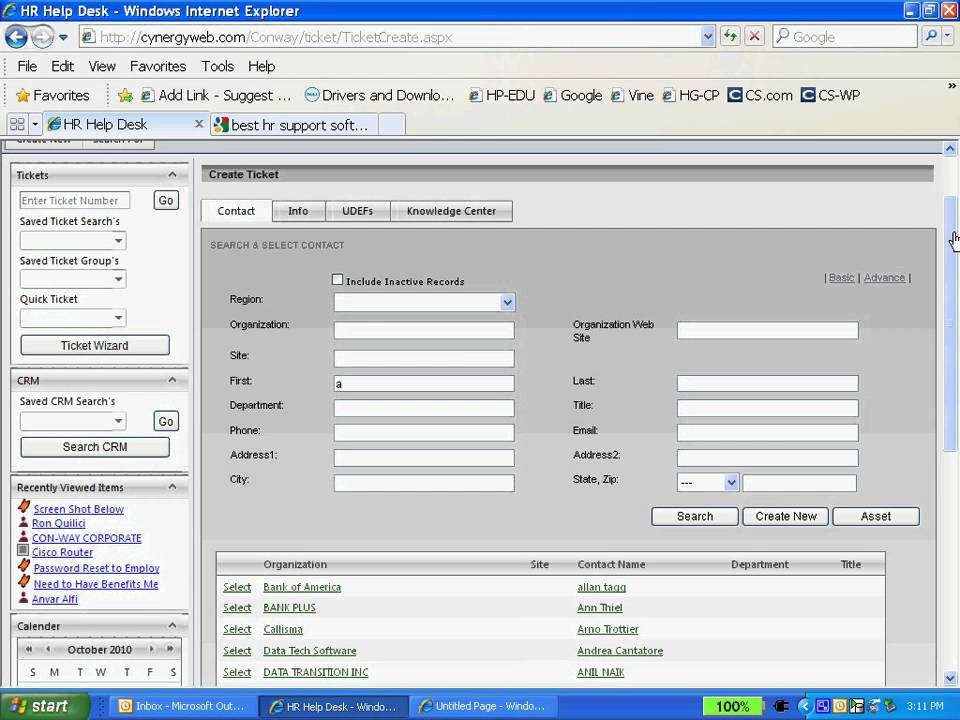Click the ticket icon beside Password Reset
The width and height of the screenshot is (960, 720).
24,566
